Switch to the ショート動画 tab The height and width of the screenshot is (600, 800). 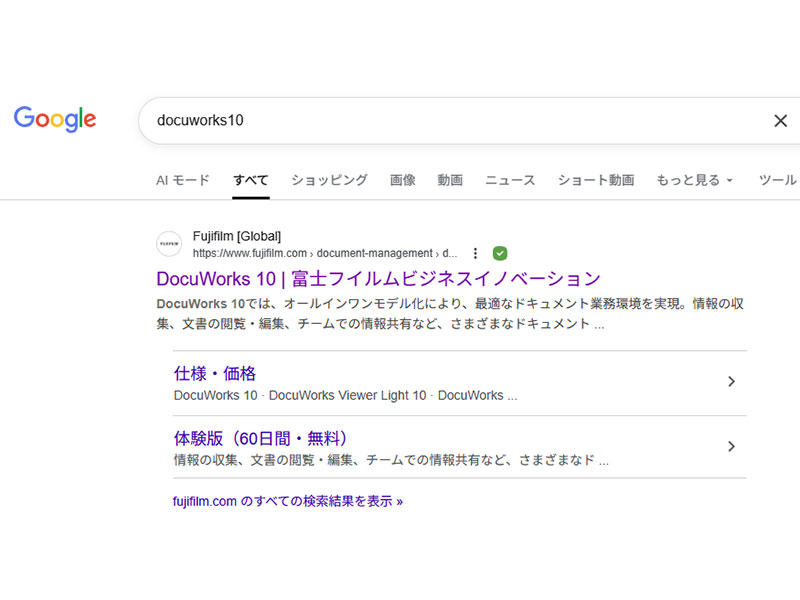point(595,180)
